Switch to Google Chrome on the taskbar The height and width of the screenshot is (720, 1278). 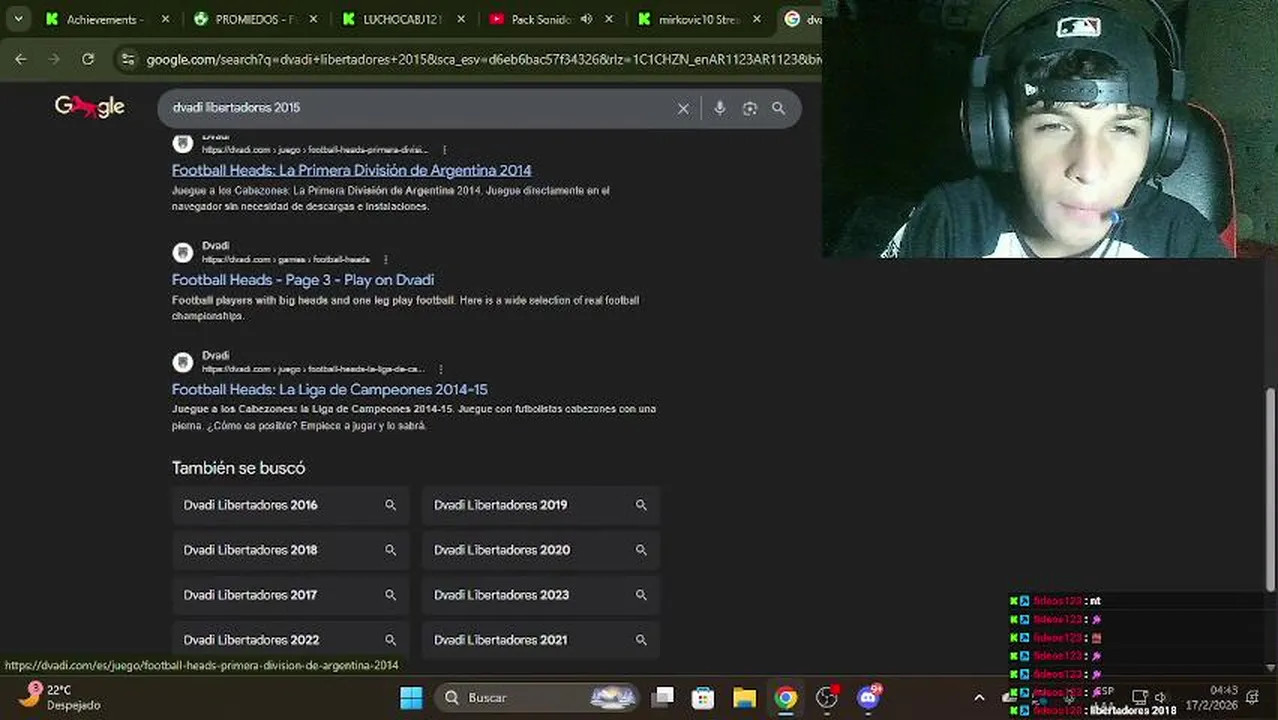click(786, 698)
